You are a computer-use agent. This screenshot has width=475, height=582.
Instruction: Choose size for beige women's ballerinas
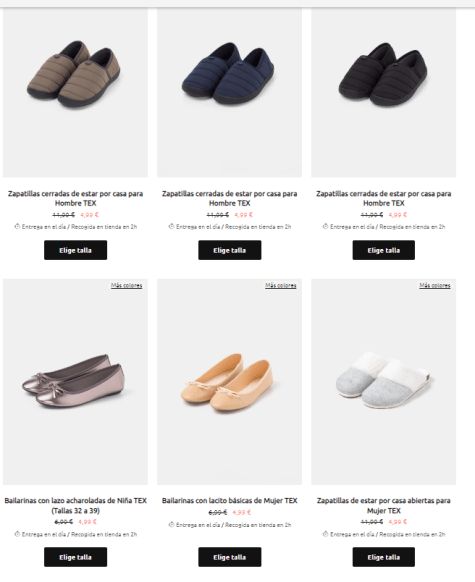point(230,557)
